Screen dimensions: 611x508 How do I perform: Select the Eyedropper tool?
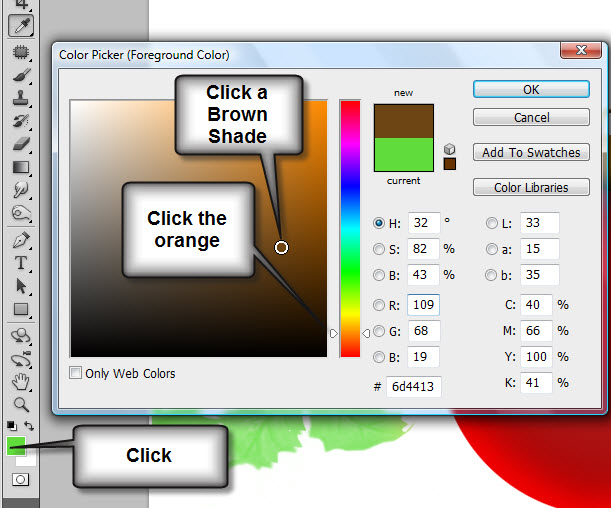[21, 26]
